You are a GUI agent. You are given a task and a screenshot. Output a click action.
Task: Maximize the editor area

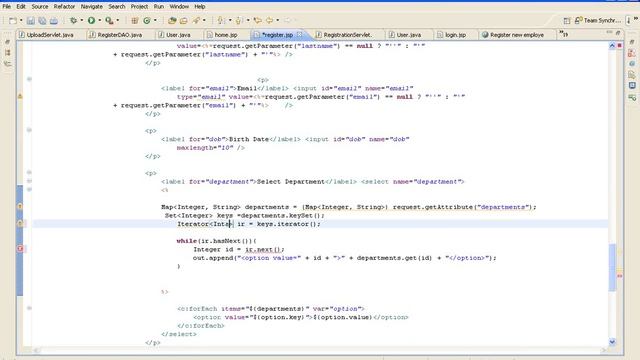click(x=618, y=32)
